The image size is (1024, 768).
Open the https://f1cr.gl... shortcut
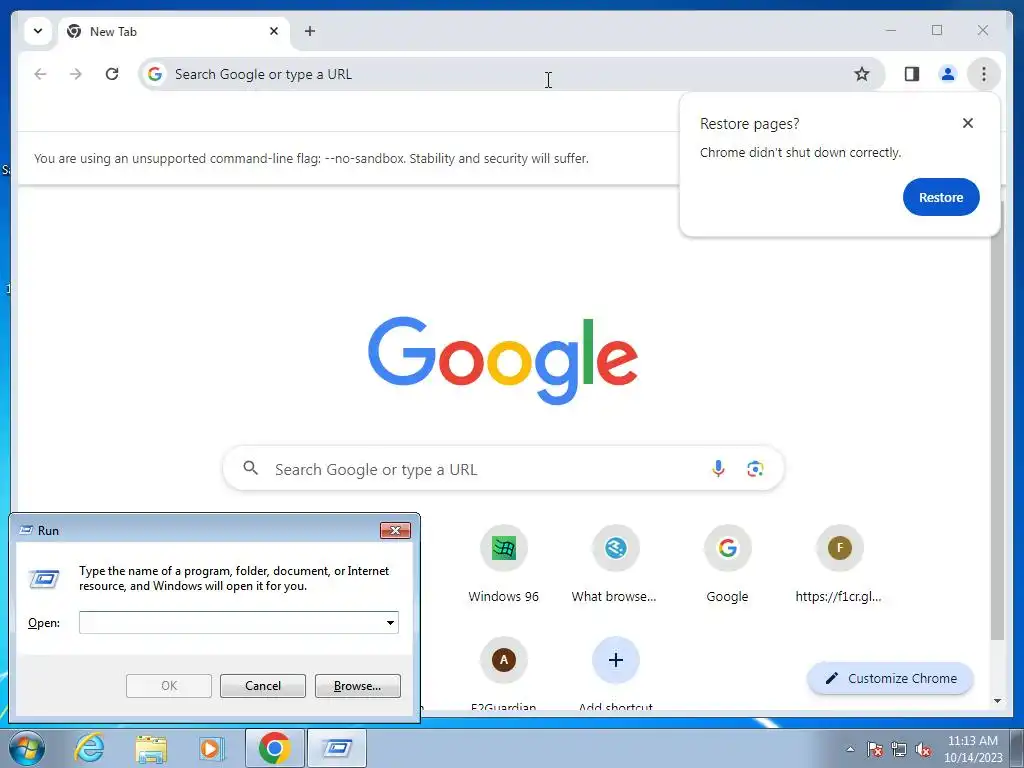click(839, 565)
